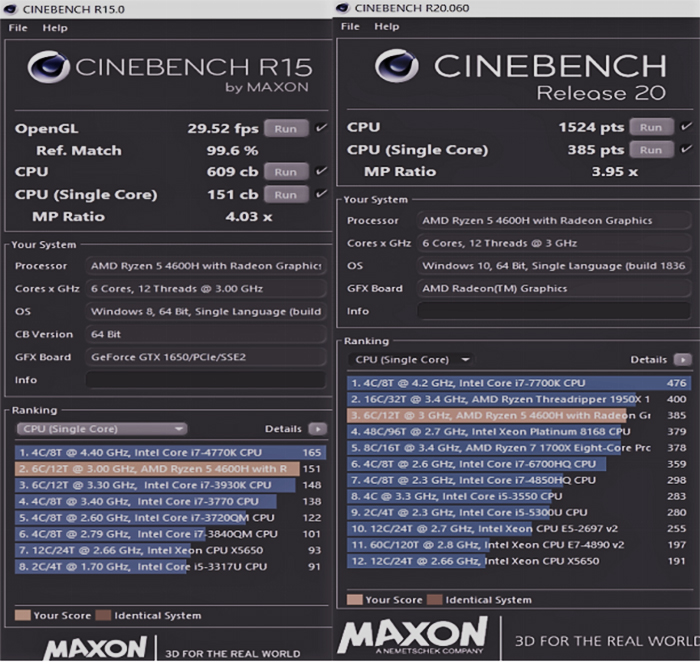Open the File menu in Cinebench R15
The width and height of the screenshot is (700, 662).
pos(18,28)
